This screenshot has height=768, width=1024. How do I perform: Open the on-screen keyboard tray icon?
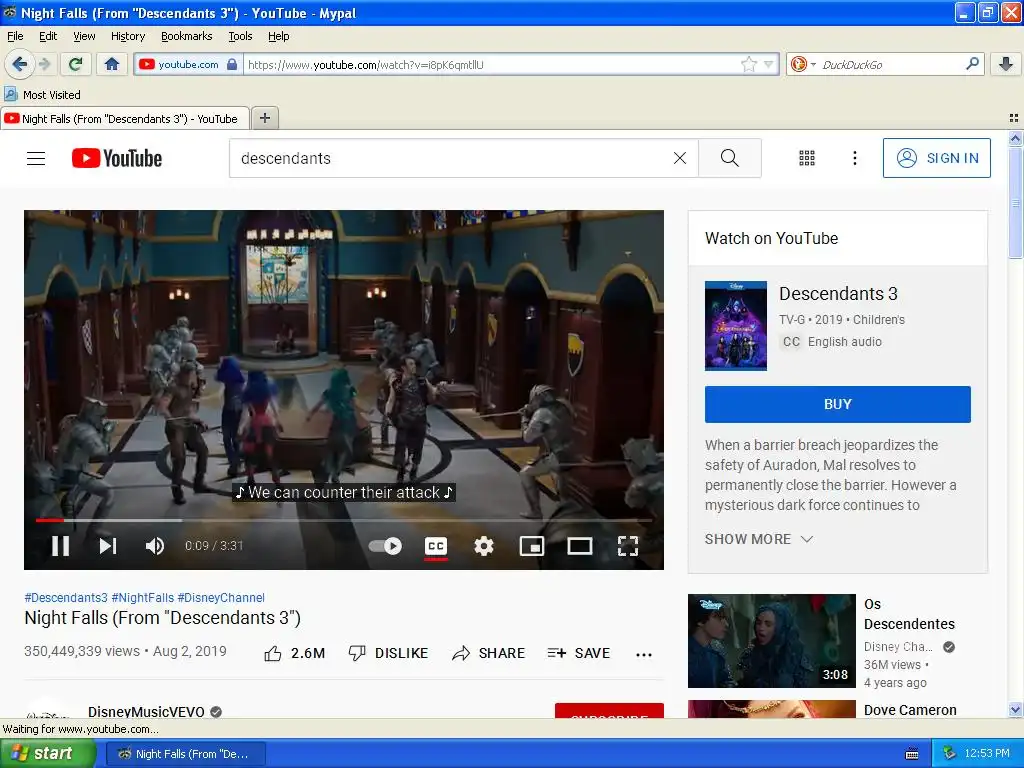tap(912, 754)
